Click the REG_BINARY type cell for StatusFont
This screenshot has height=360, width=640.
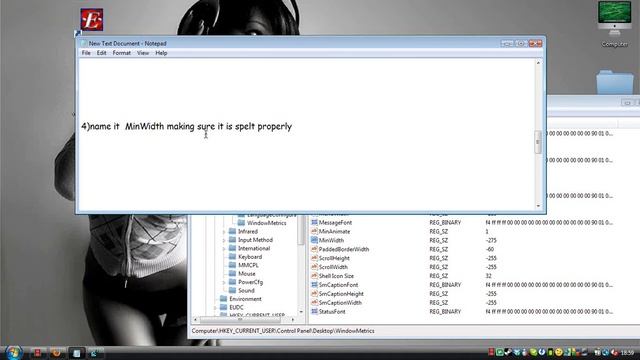[x=445, y=311]
